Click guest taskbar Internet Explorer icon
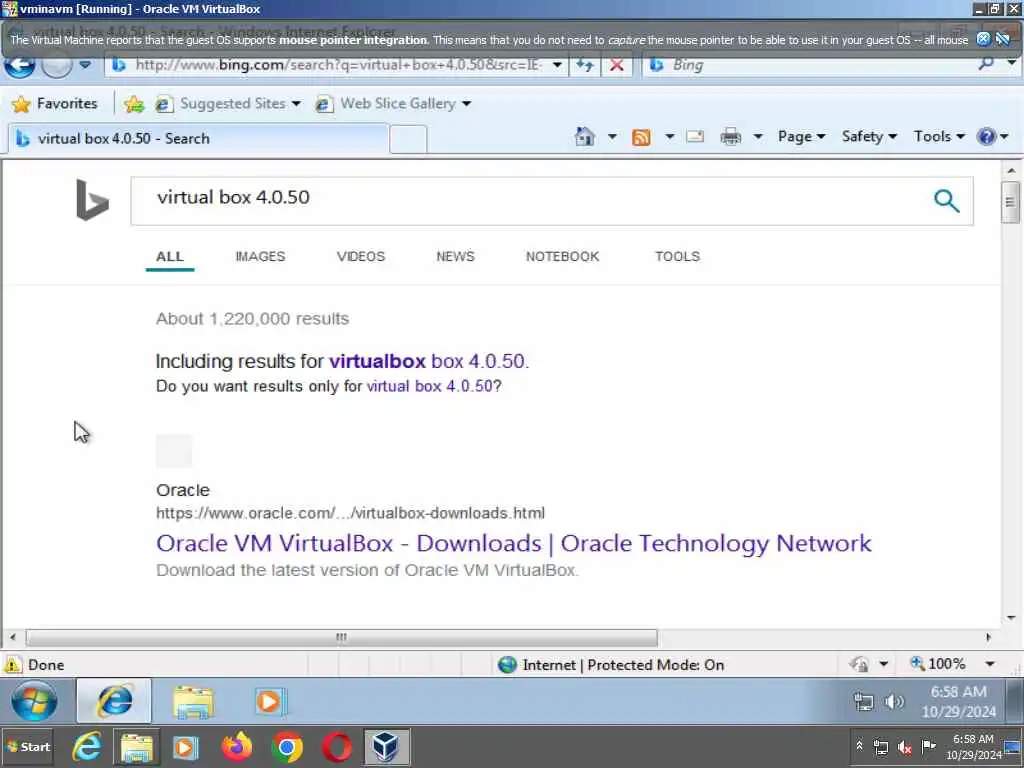The height and width of the screenshot is (768, 1024). pyautogui.click(x=114, y=701)
